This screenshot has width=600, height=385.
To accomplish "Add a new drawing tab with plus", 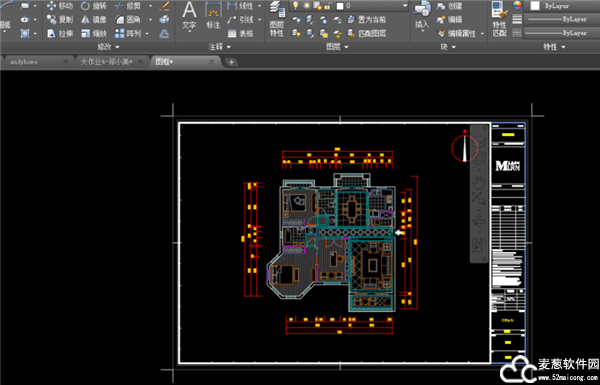I will [231, 62].
